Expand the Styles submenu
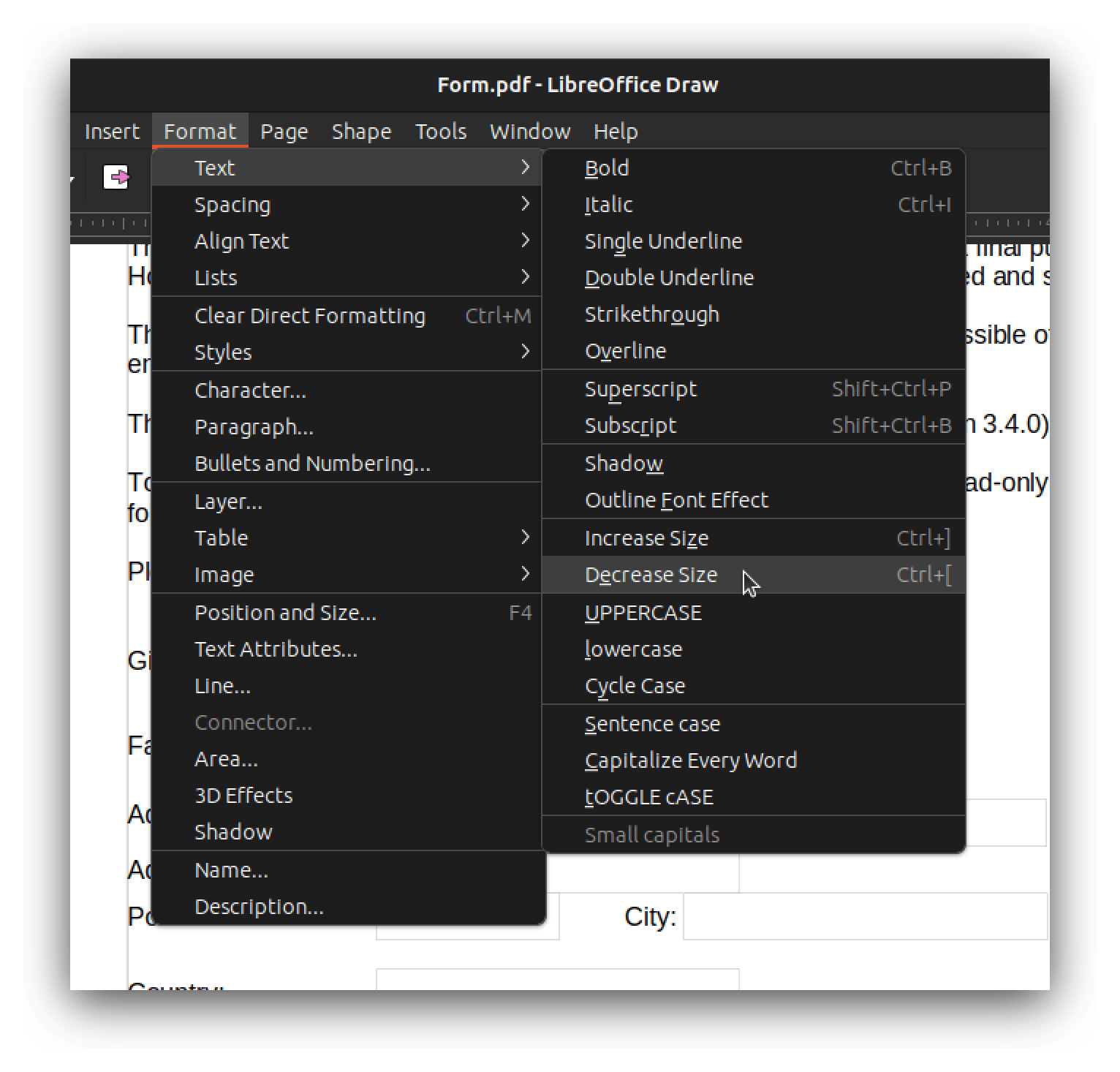This screenshot has height=1072, width=1120. pos(347,352)
